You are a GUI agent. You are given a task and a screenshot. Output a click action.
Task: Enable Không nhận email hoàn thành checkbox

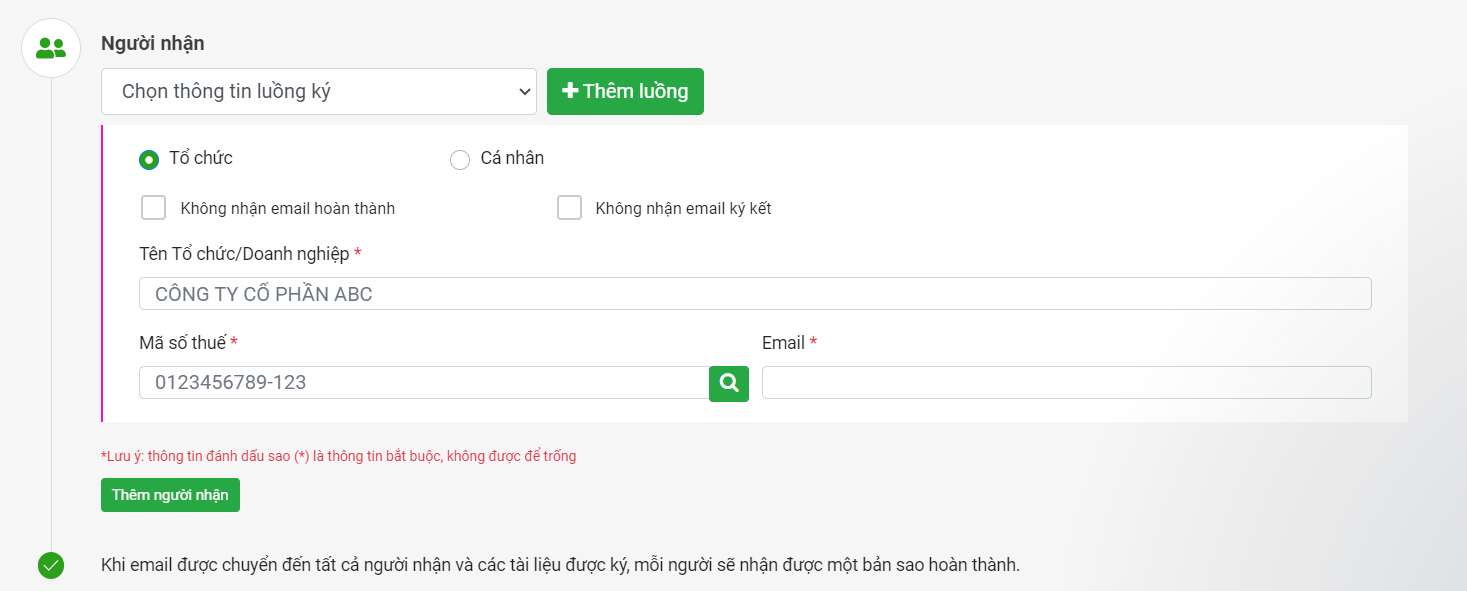click(154, 208)
